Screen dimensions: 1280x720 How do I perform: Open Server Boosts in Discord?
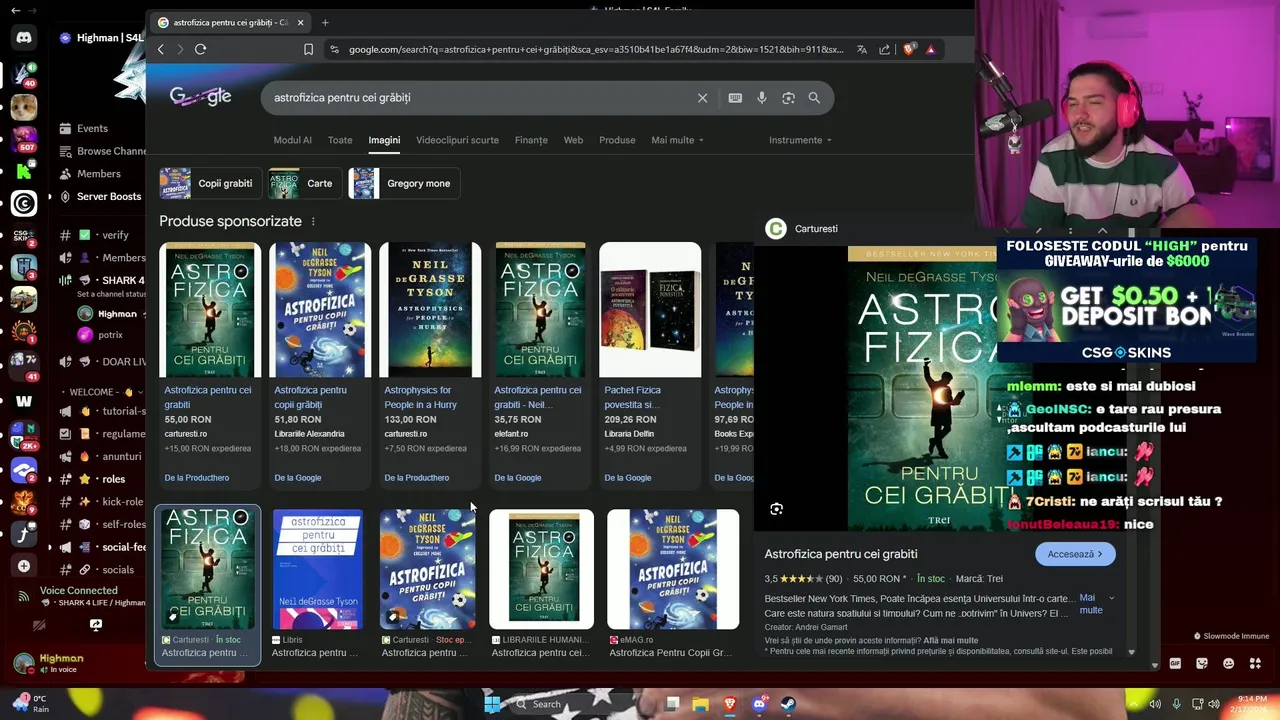coord(100,196)
